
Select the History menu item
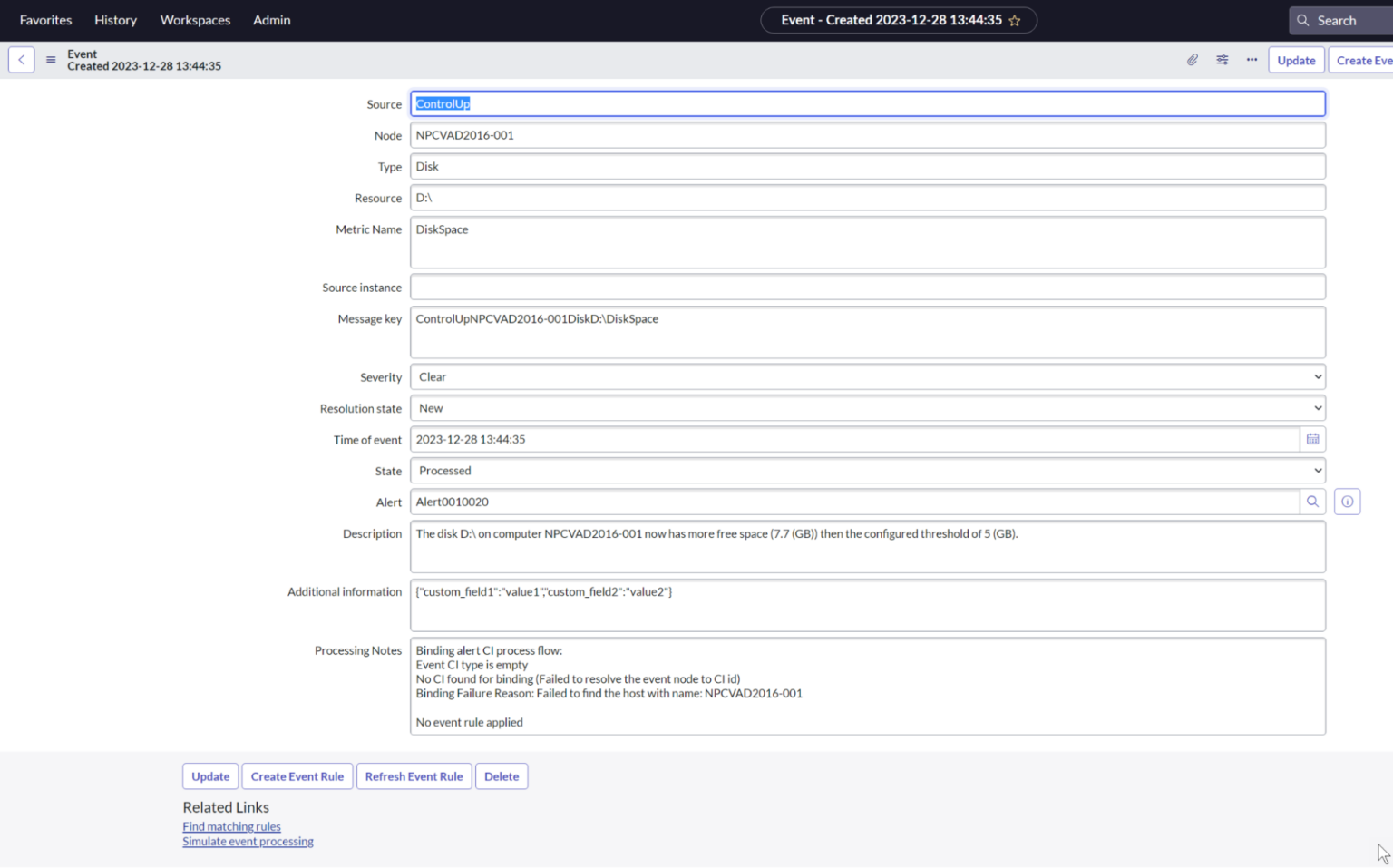click(115, 20)
